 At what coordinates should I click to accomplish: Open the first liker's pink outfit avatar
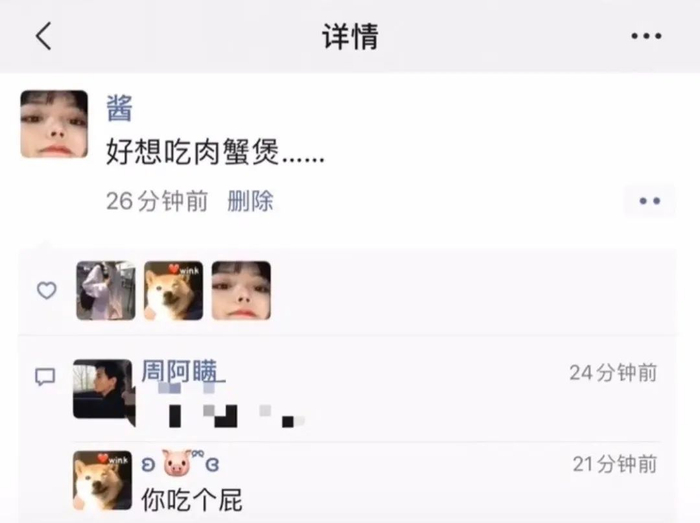tap(106, 291)
